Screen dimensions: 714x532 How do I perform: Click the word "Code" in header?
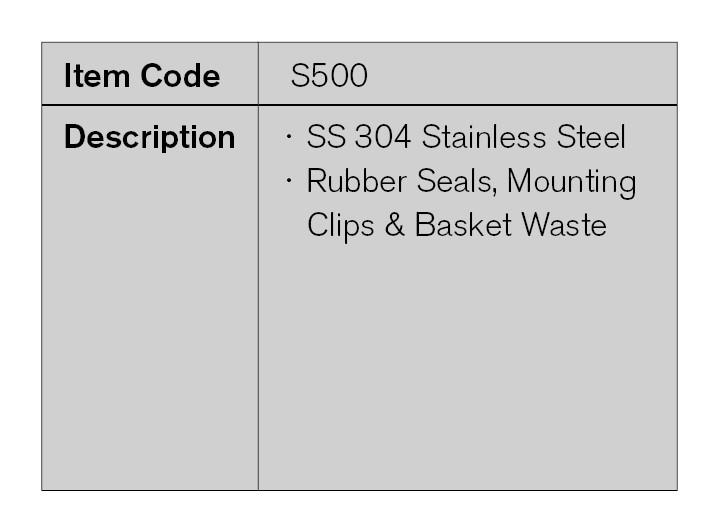(180, 76)
